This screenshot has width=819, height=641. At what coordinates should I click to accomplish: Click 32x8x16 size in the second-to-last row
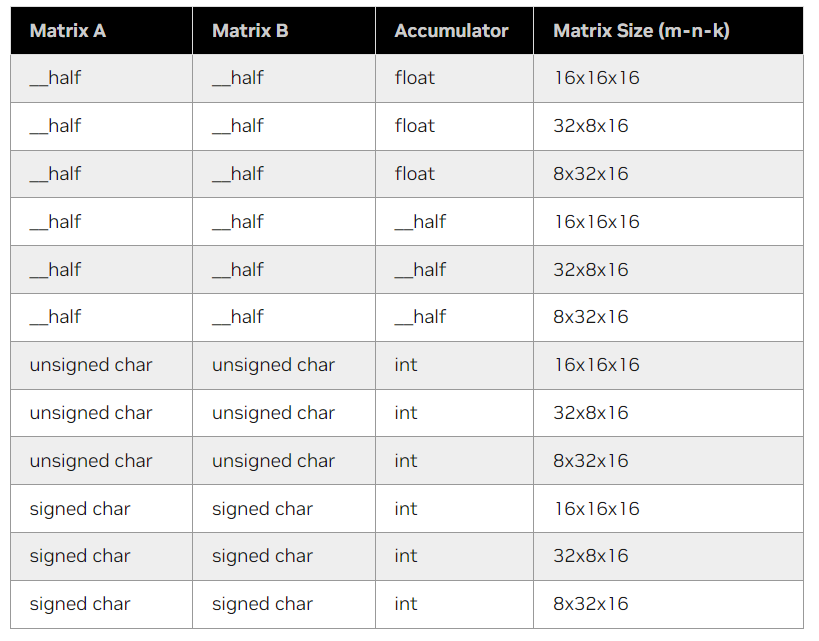pyautogui.click(x=591, y=556)
